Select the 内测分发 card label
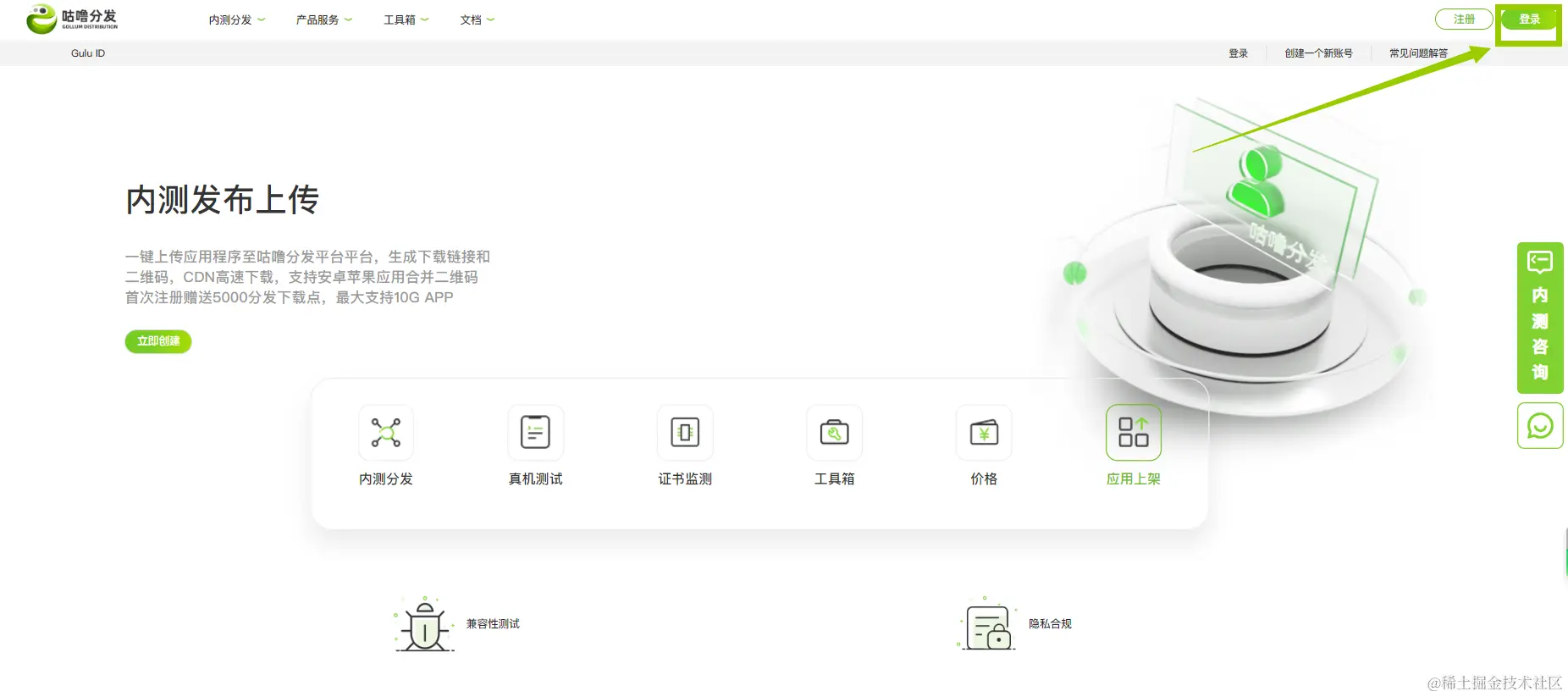 386,479
